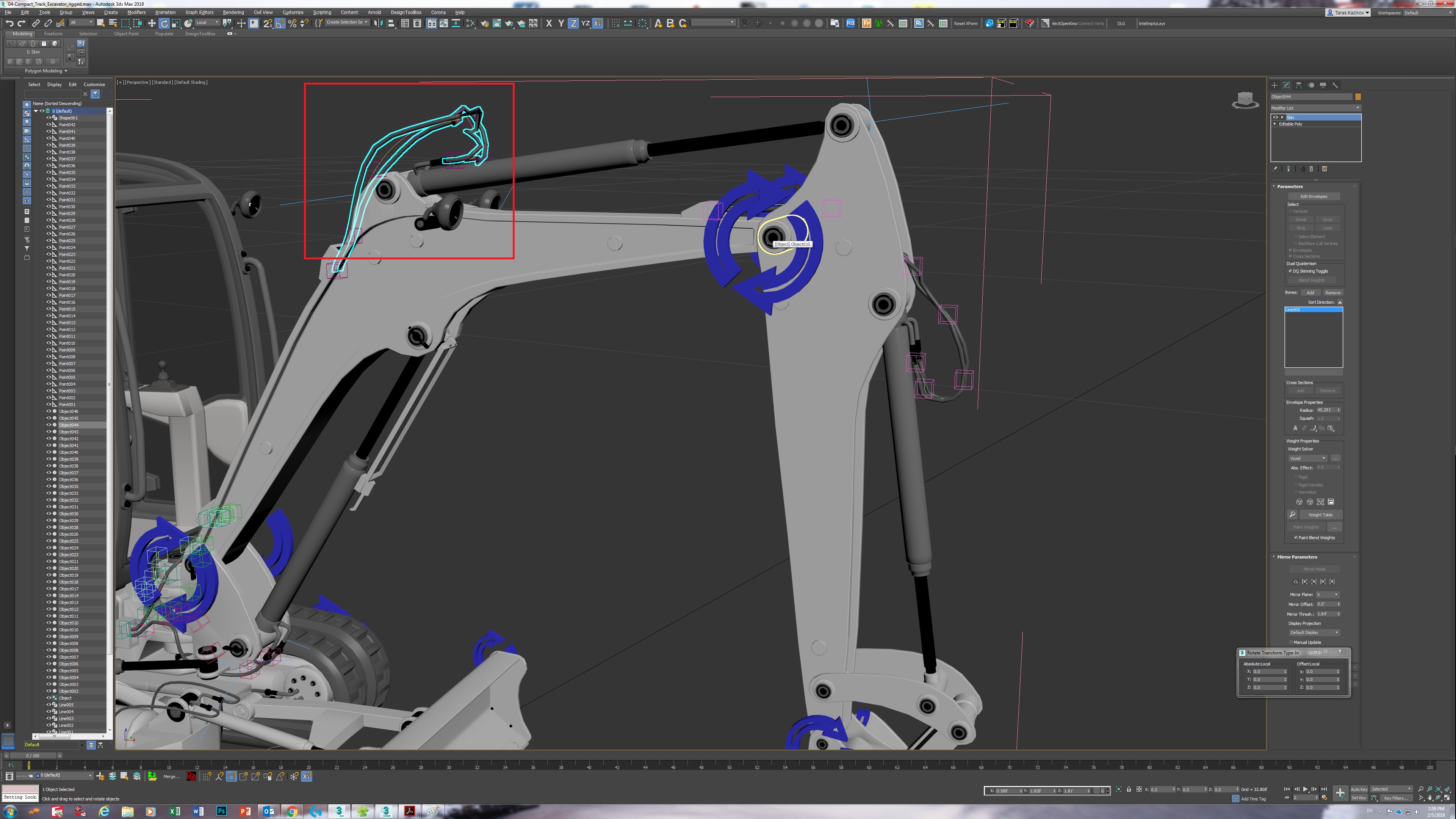The image size is (1456, 819).
Task: Select the Select and Uniform Scale tool
Action: [175, 23]
